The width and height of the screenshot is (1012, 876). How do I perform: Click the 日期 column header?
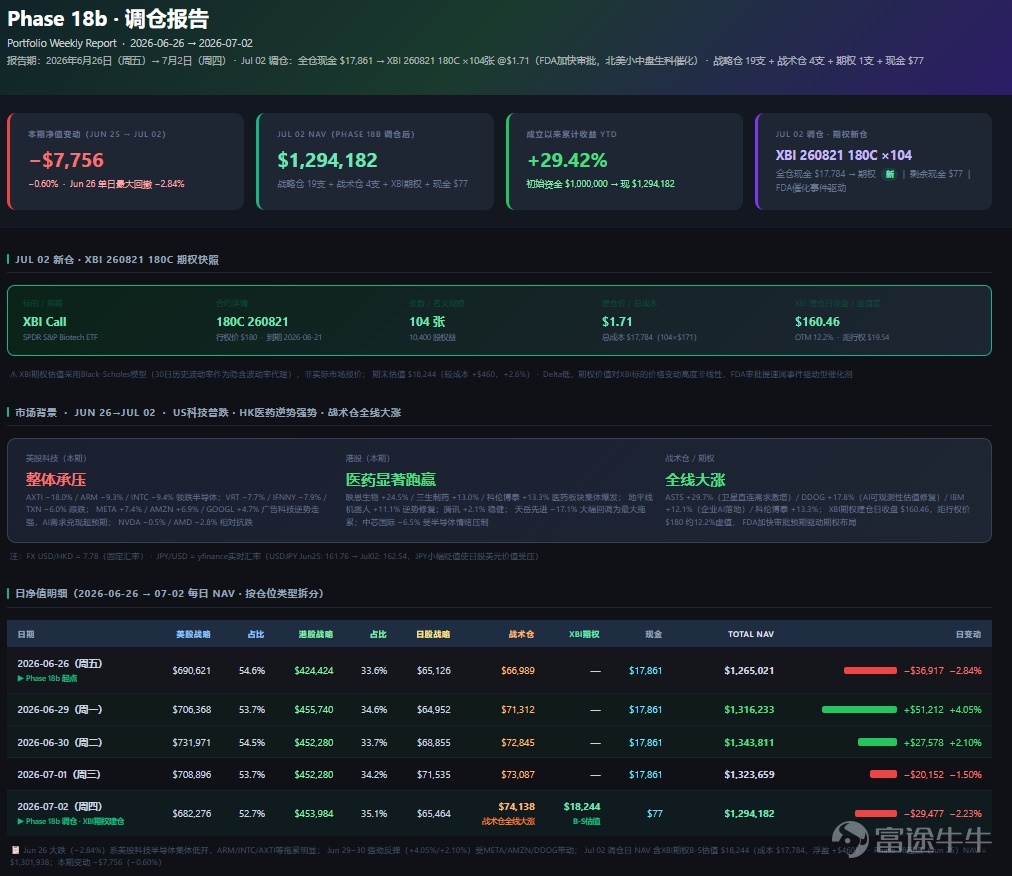[26, 635]
